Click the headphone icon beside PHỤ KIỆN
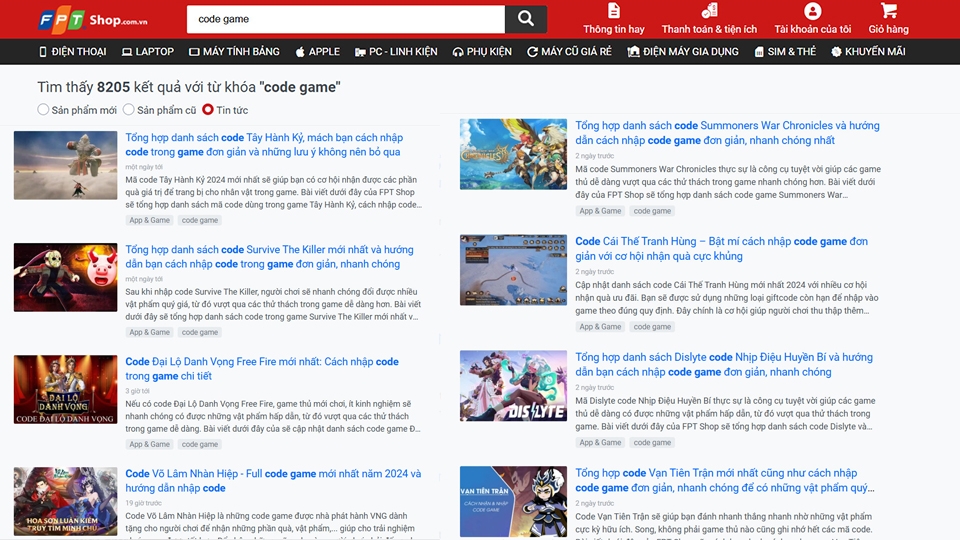 (457, 52)
